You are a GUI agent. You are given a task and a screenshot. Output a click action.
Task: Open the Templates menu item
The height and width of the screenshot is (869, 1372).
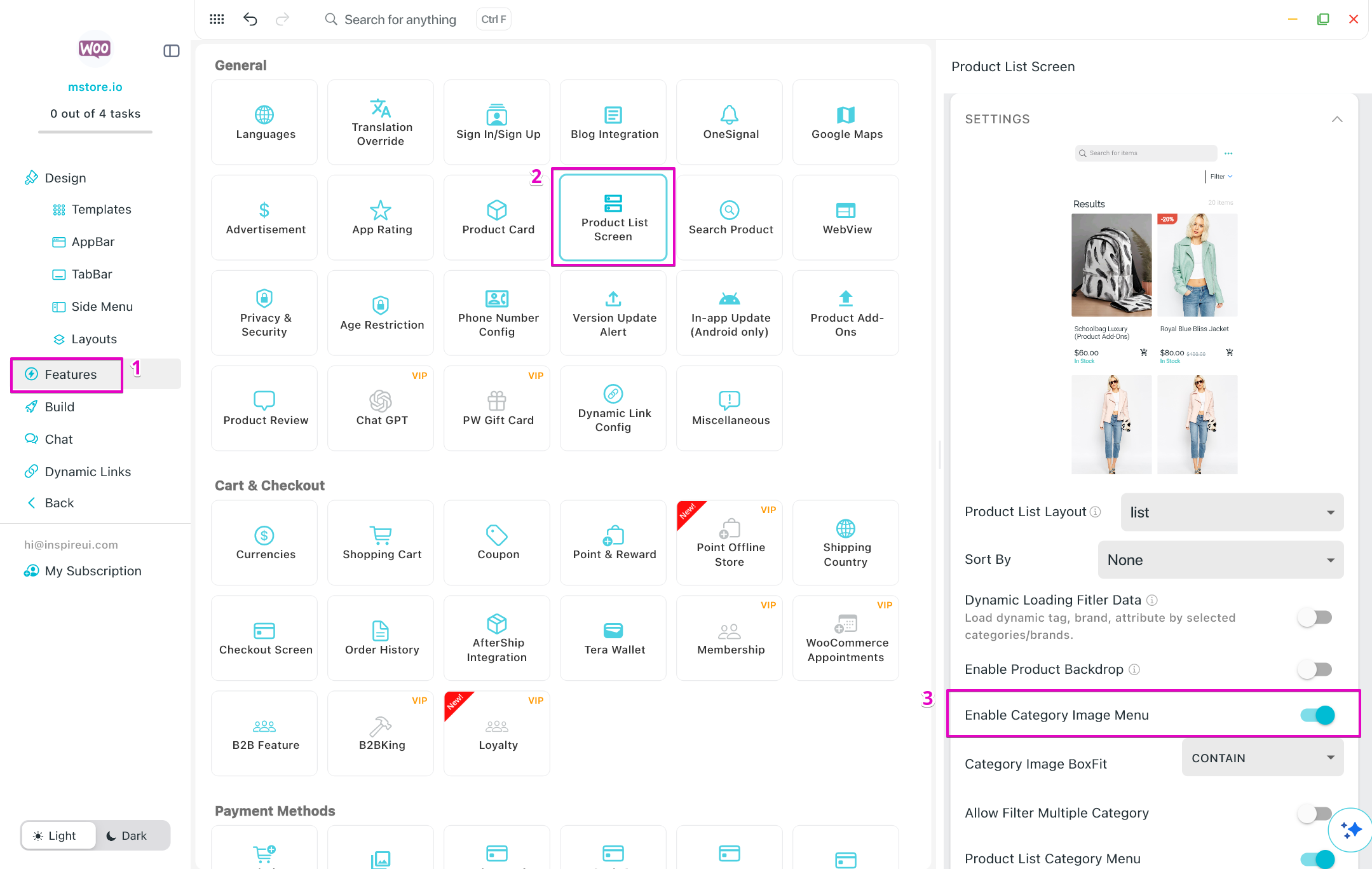click(x=101, y=209)
